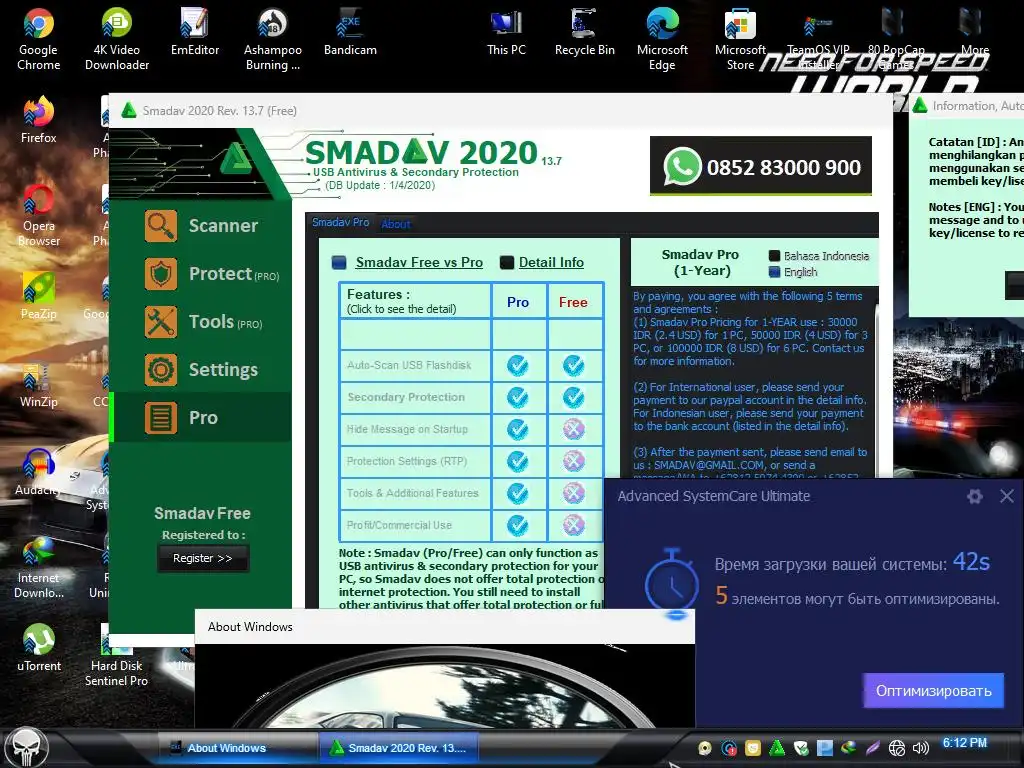Viewport: 1024px width, 768px height.
Task: Open the Smadav Free vs Pro link
Action: point(419,263)
